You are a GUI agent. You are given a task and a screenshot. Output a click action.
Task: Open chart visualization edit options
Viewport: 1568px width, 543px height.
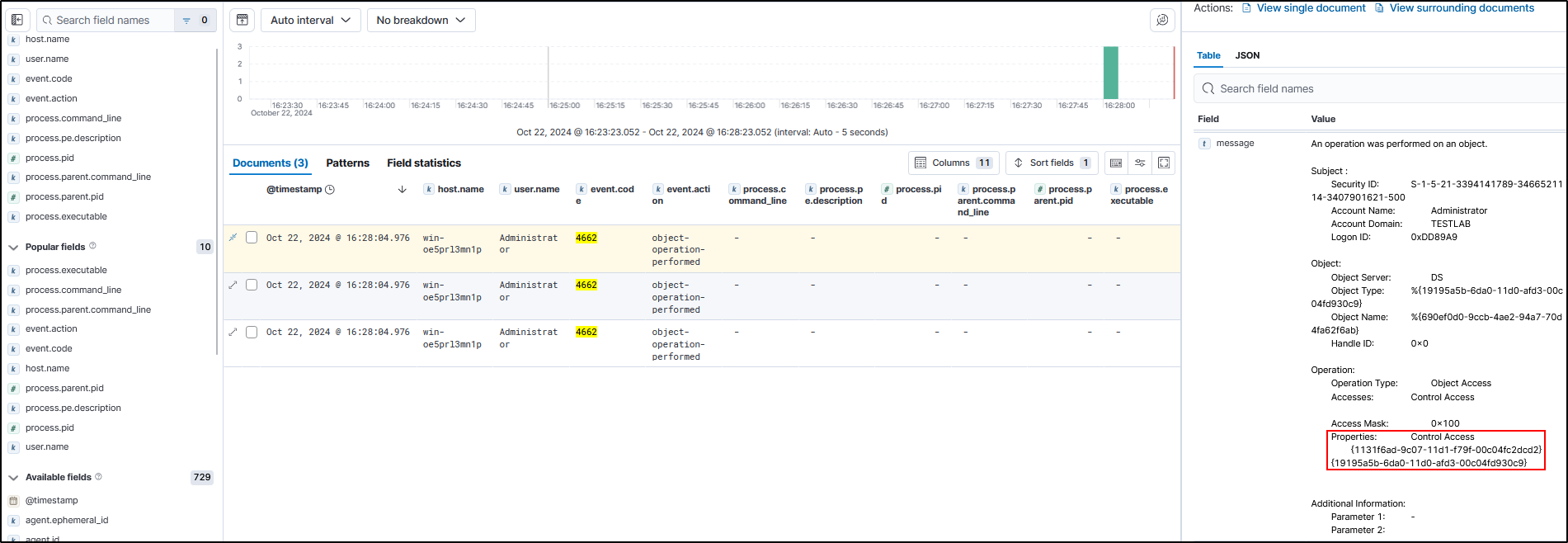pyautogui.click(x=1162, y=20)
